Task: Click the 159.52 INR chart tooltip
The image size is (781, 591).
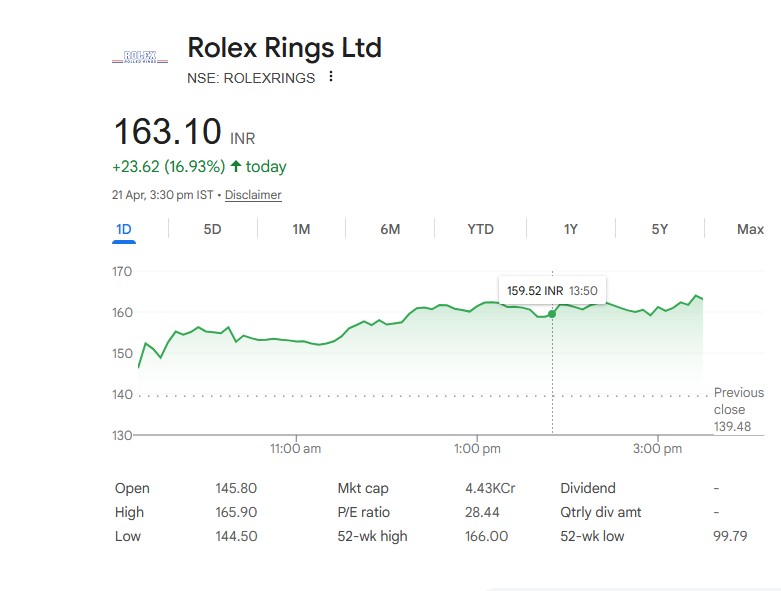Action: click(552, 291)
